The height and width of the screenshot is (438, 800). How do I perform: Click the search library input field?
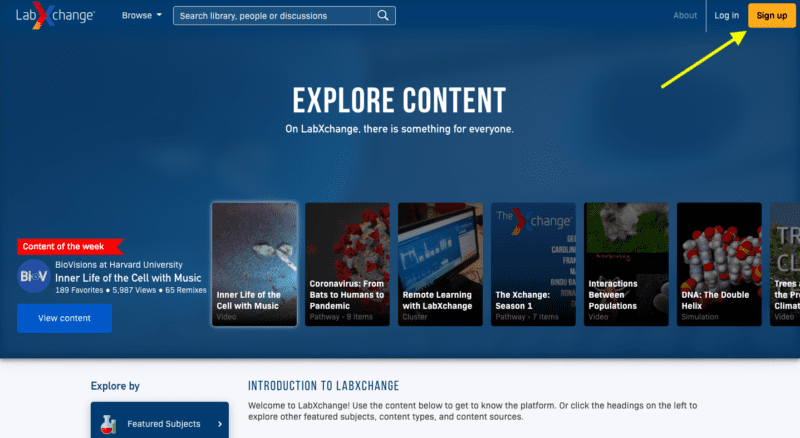pos(271,16)
